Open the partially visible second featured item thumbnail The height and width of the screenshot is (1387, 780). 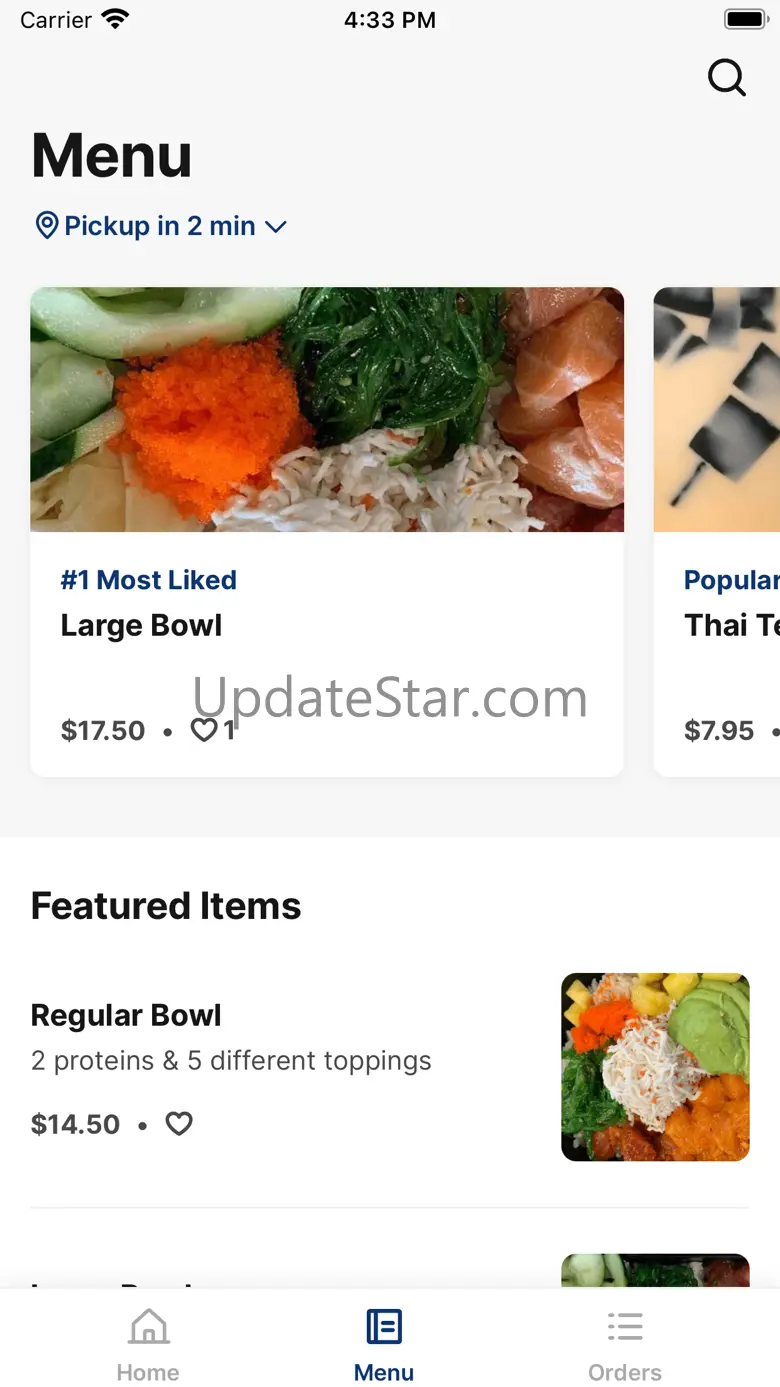point(655,1270)
